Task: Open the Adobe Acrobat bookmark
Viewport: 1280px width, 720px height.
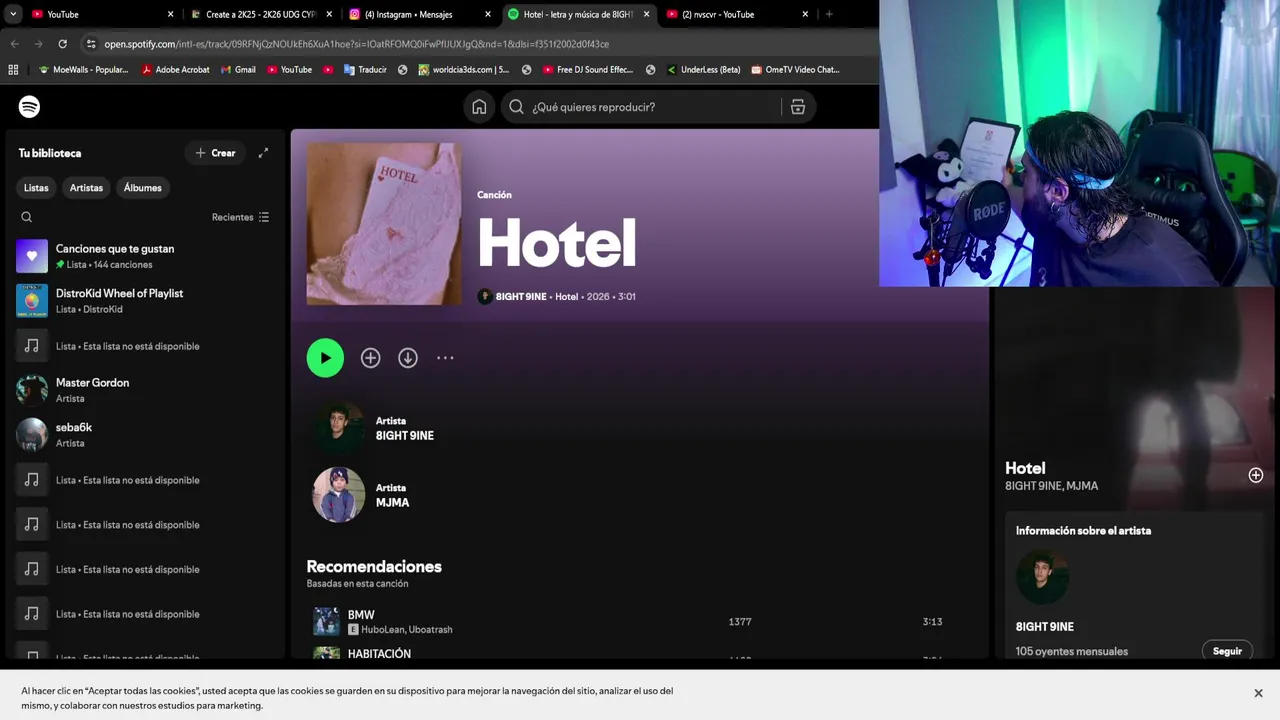Action: tap(175, 70)
